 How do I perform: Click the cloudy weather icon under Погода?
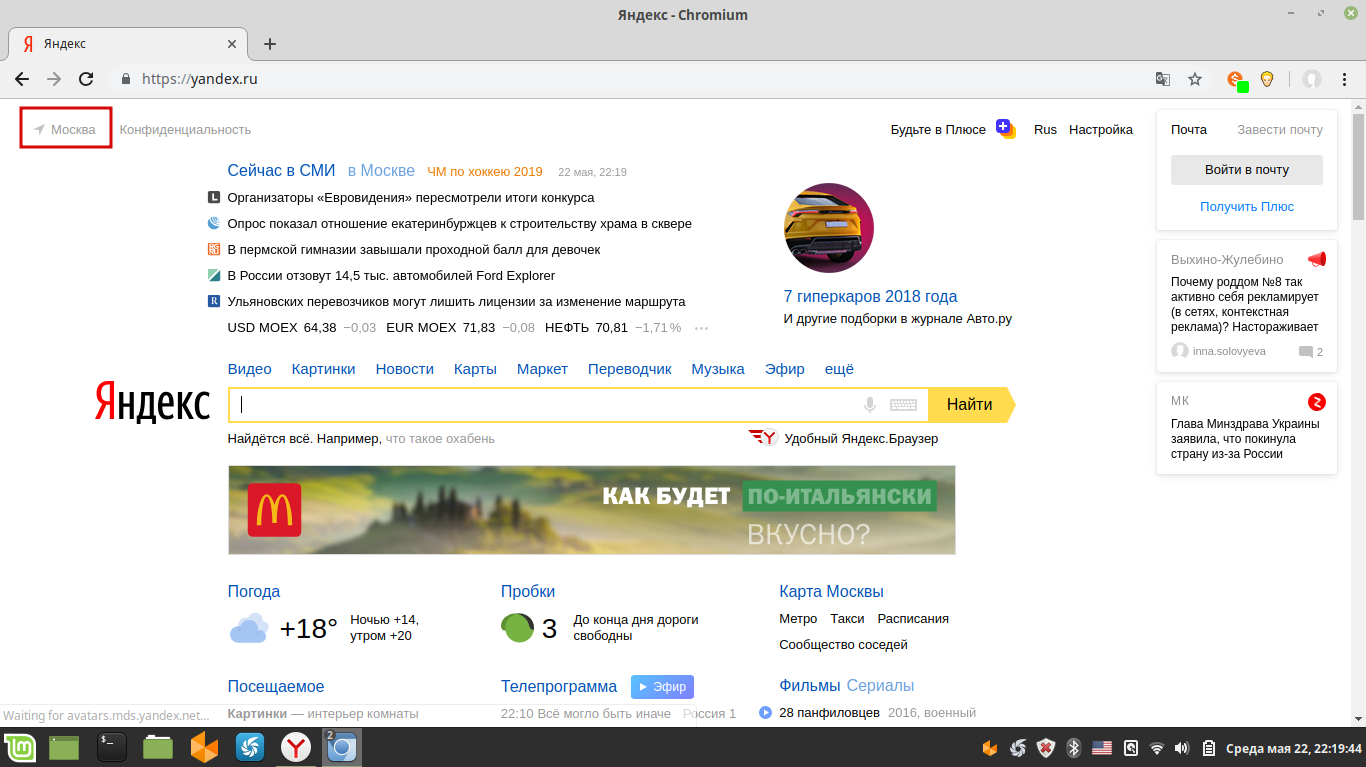[246, 627]
